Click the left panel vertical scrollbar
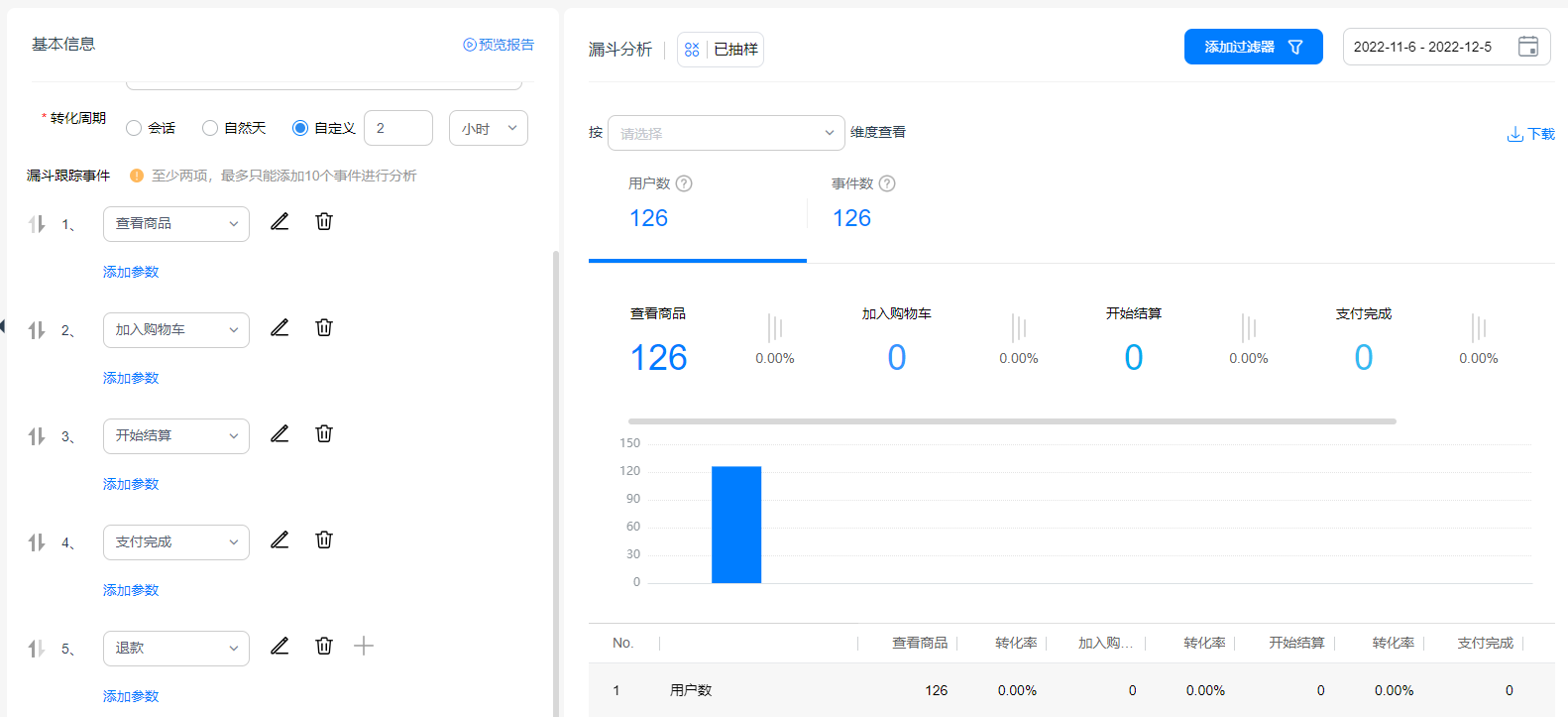 click(x=556, y=482)
